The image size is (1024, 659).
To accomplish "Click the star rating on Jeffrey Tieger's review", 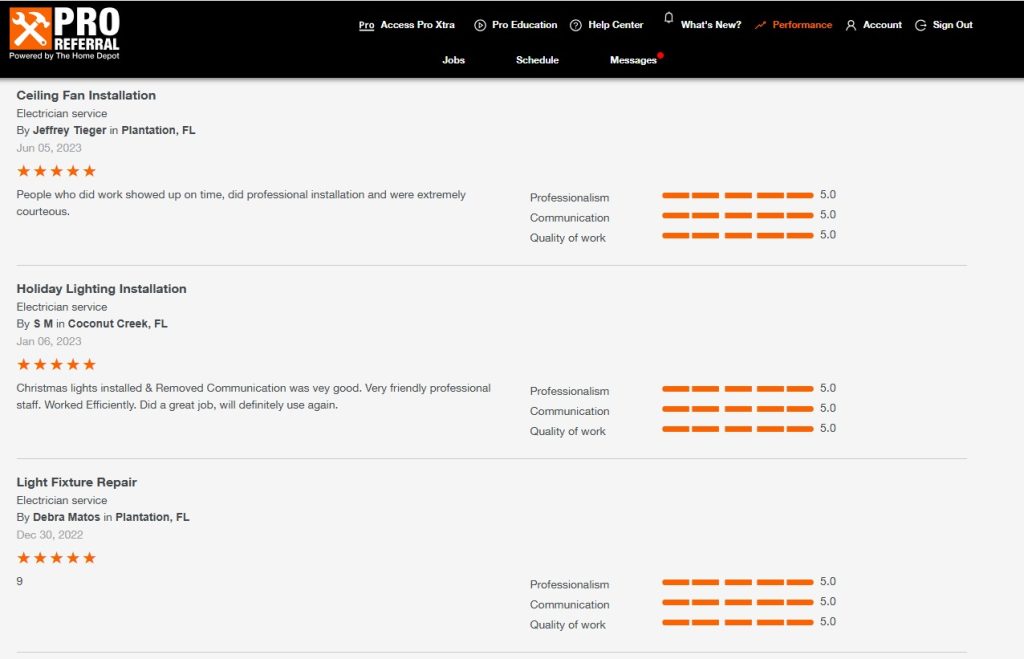I will point(56,171).
